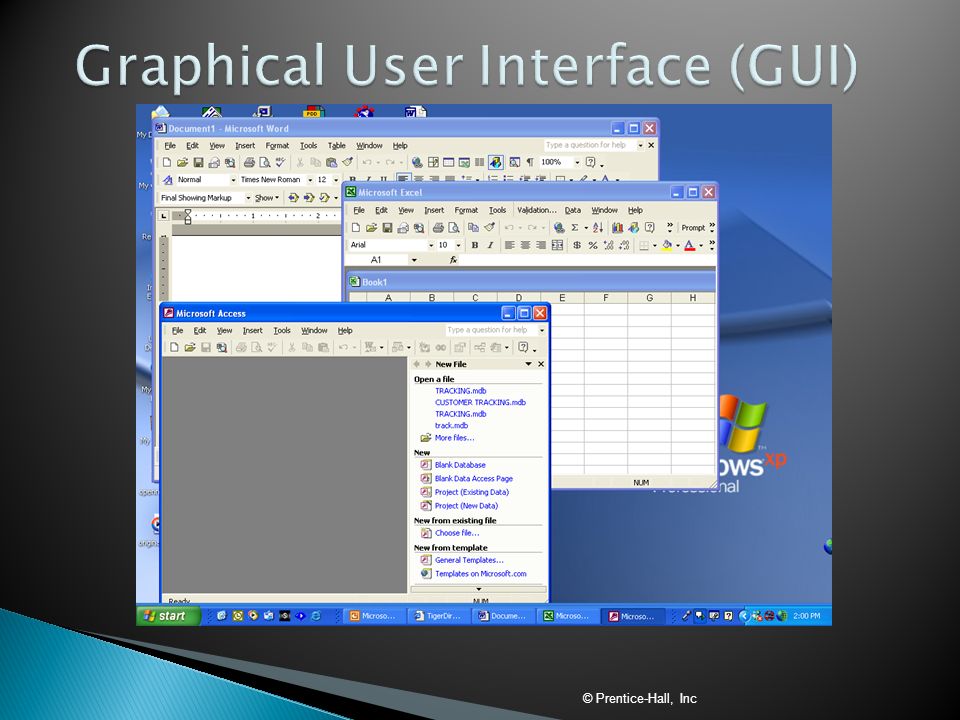Click Word's Type a question for help box
The width and height of the screenshot is (960, 720).
point(590,145)
